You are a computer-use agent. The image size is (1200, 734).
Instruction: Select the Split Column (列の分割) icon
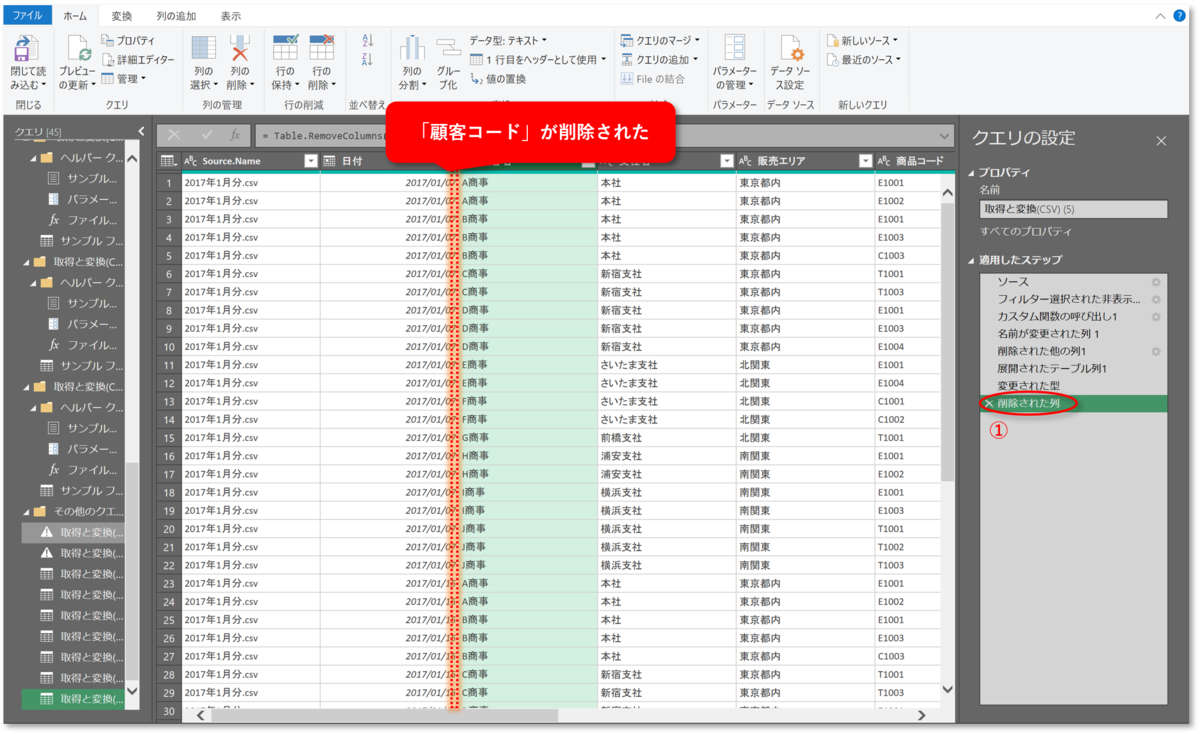(x=411, y=48)
